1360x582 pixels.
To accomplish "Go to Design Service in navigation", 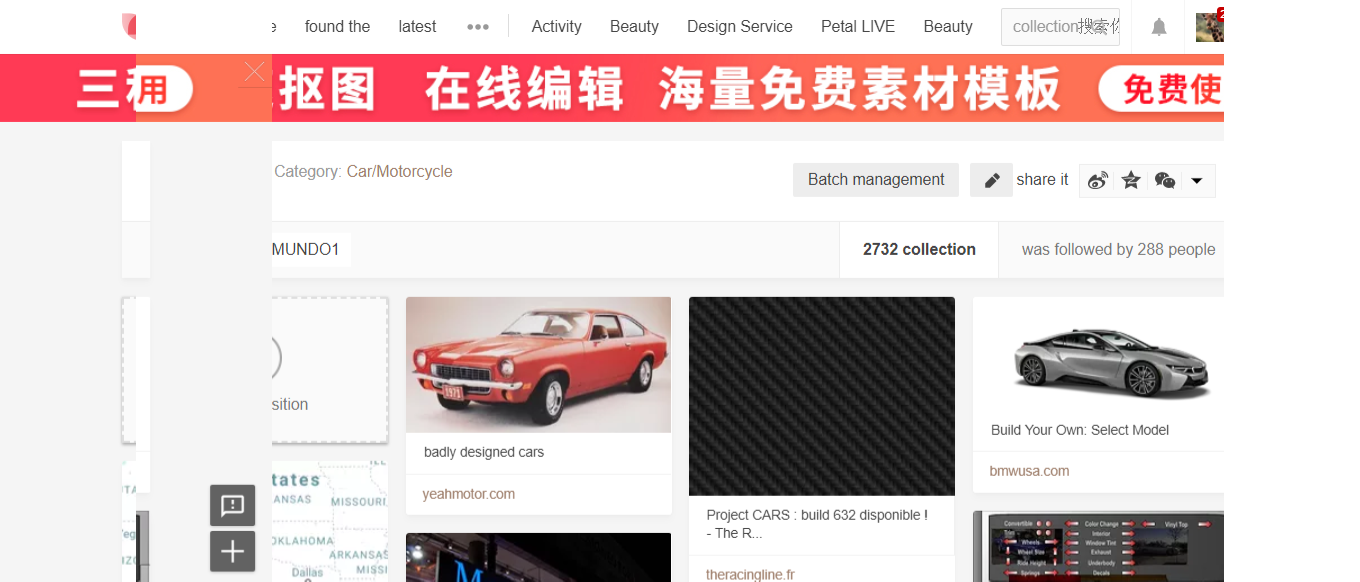I will [x=739, y=27].
